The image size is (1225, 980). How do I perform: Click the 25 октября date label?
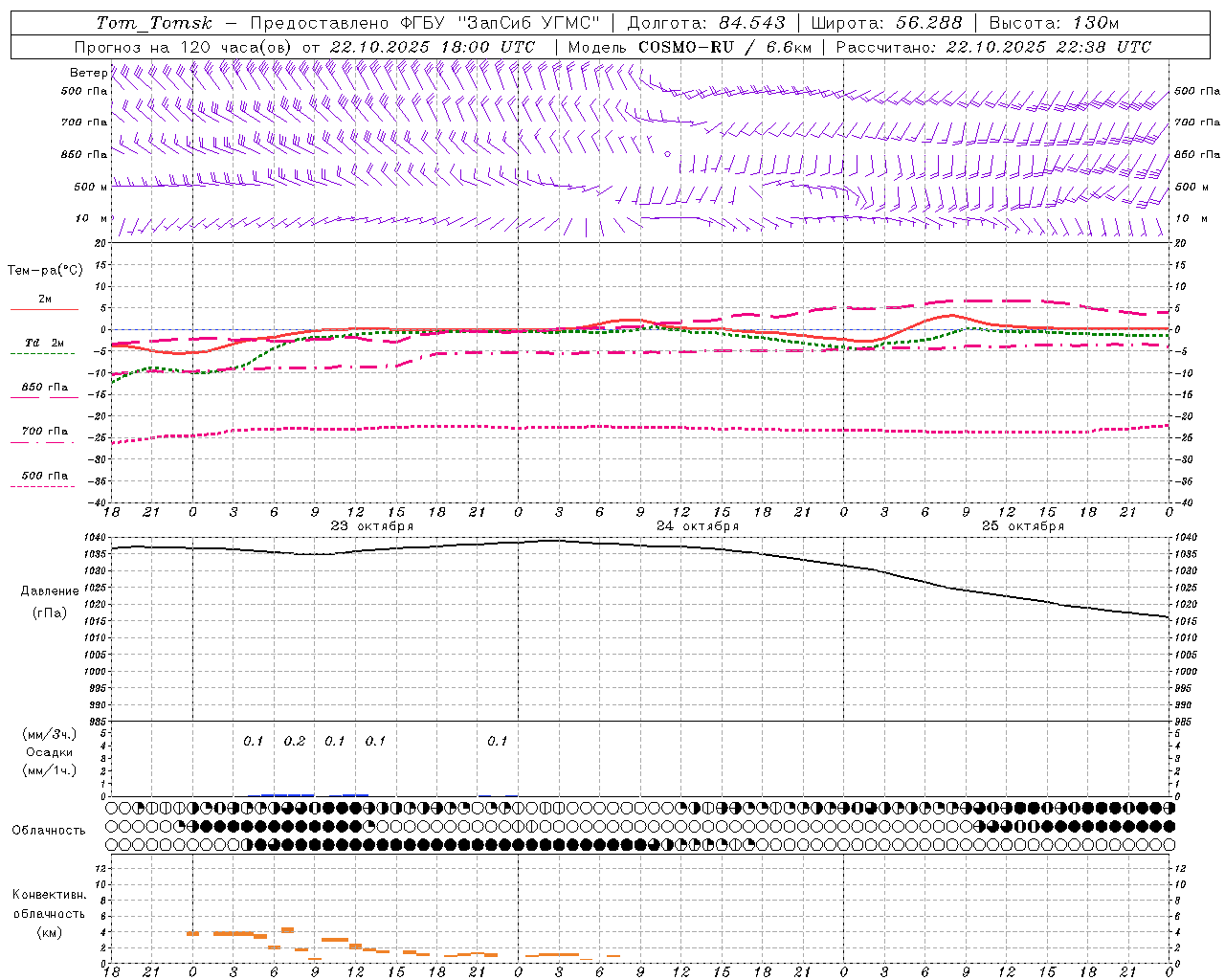(x=1023, y=526)
